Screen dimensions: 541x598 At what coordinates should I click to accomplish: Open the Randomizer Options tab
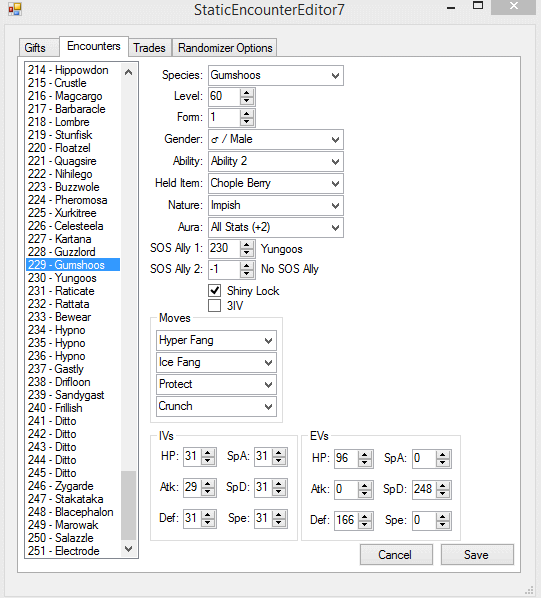(x=225, y=48)
